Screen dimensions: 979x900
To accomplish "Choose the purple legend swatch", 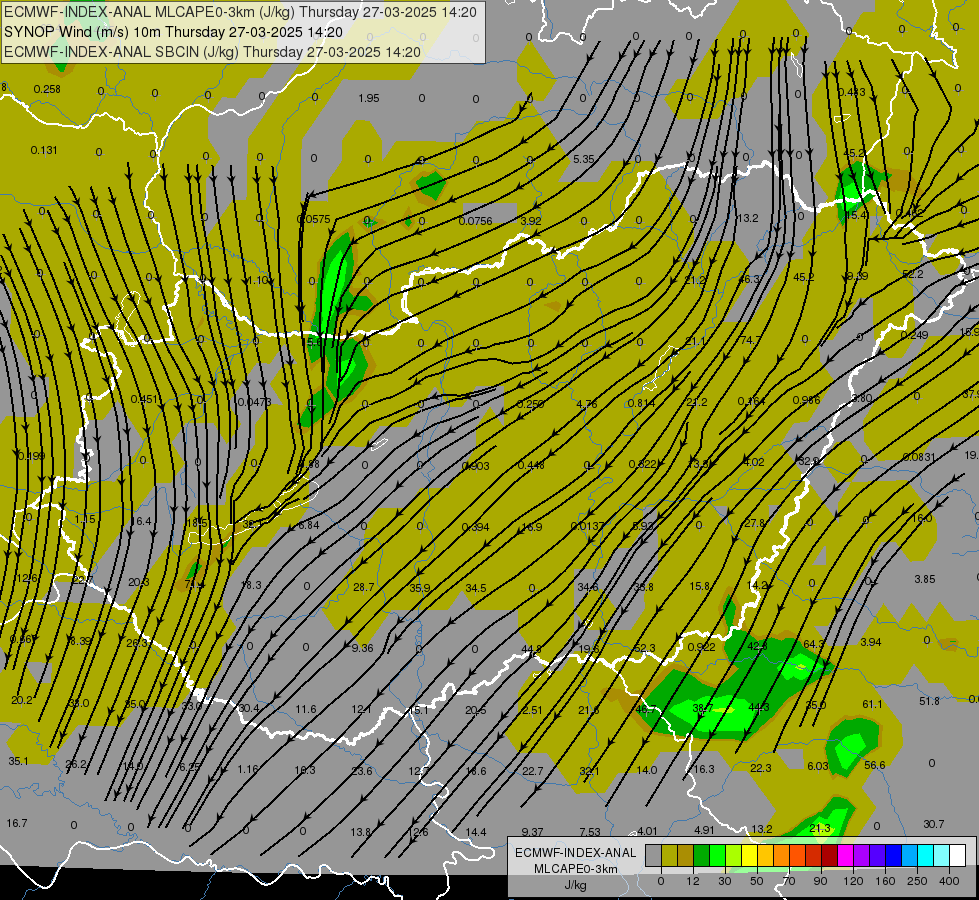I will coord(862,855).
